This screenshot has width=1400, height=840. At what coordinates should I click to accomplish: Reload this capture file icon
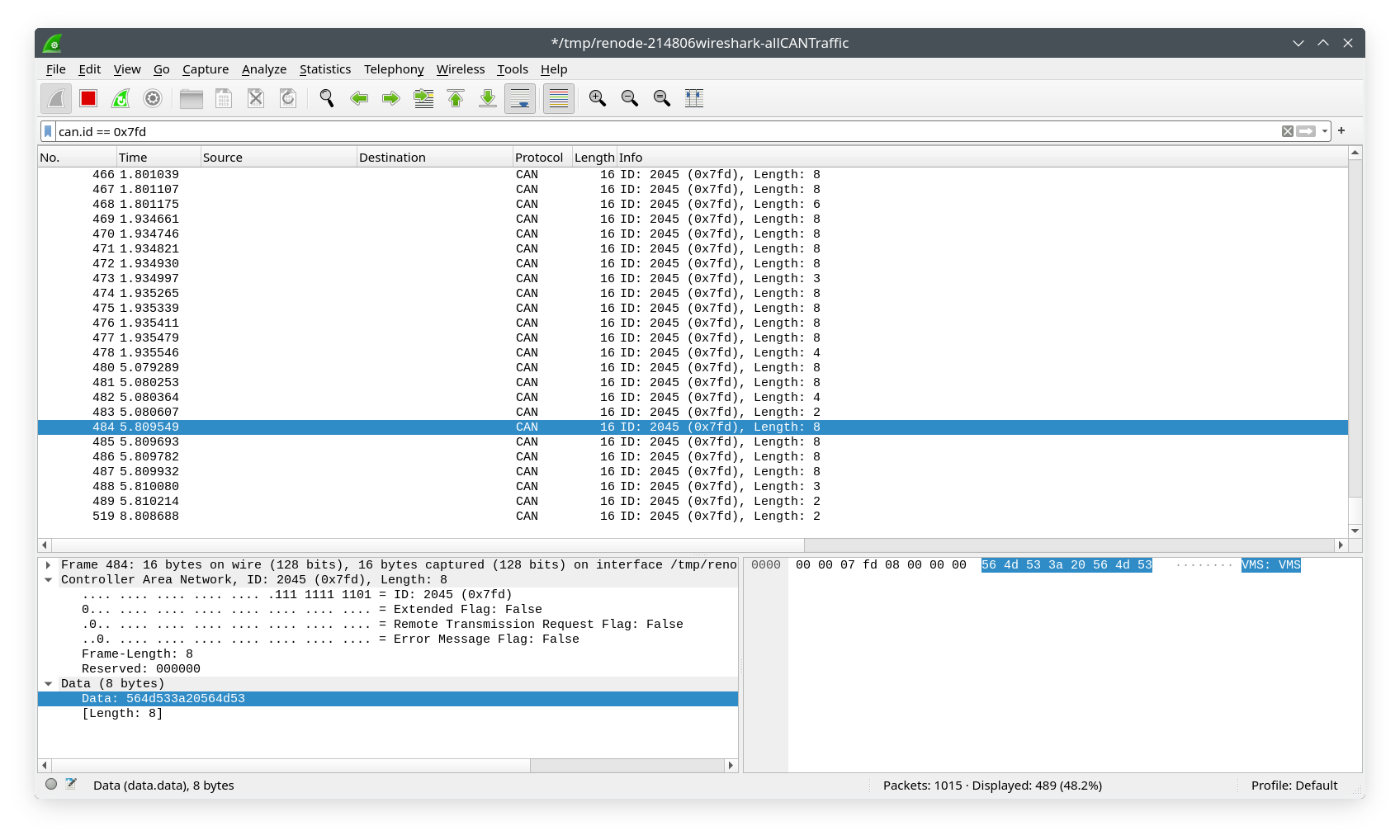[288, 99]
